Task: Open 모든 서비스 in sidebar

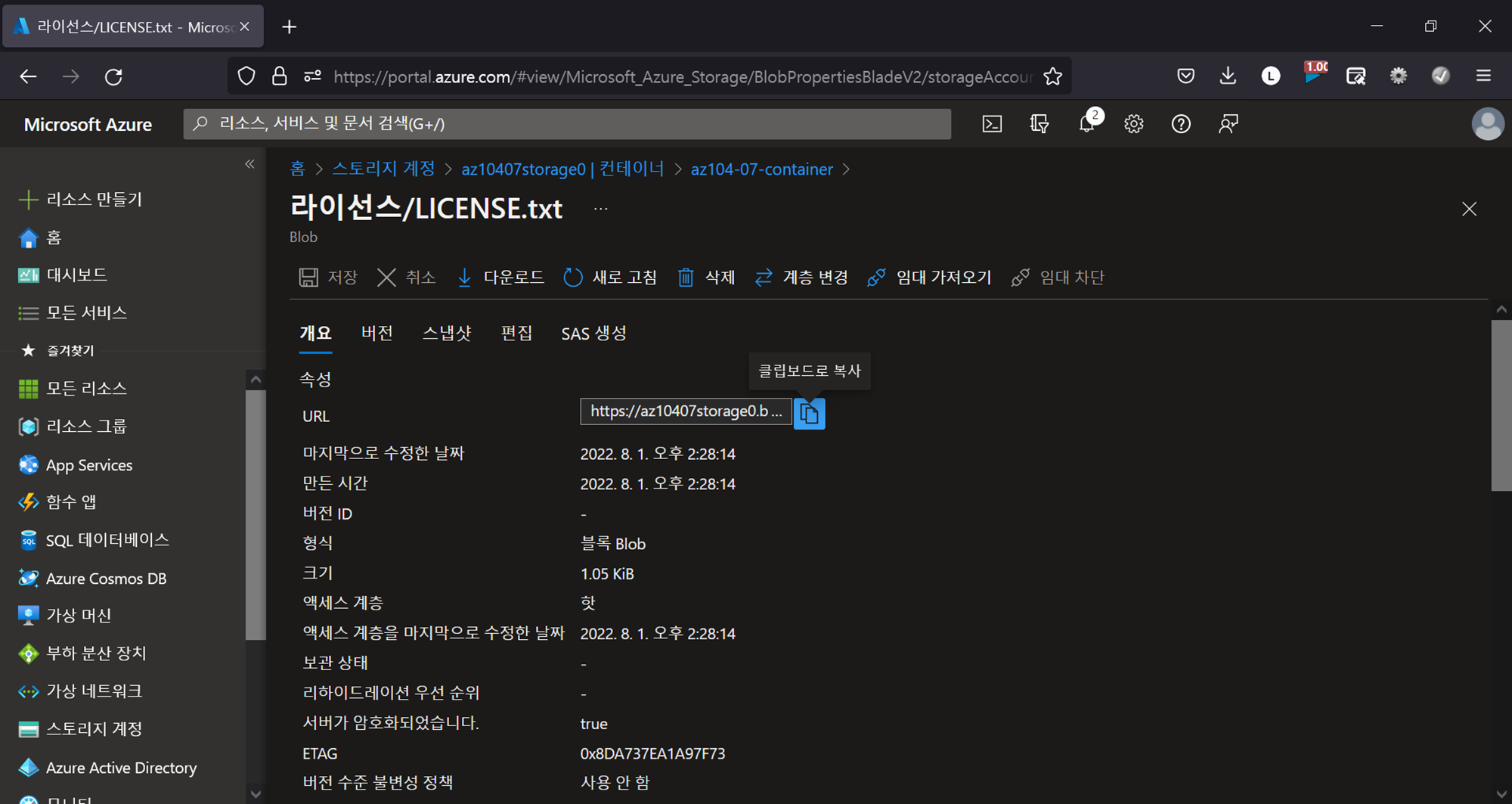Action: click(73, 312)
